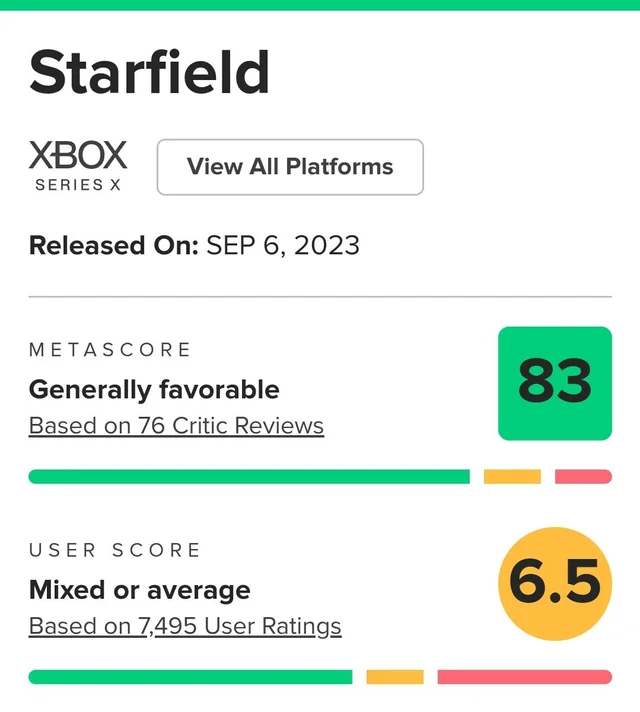Click the METASCORE section label
The width and height of the screenshot is (640, 712).
coord(110,350)
